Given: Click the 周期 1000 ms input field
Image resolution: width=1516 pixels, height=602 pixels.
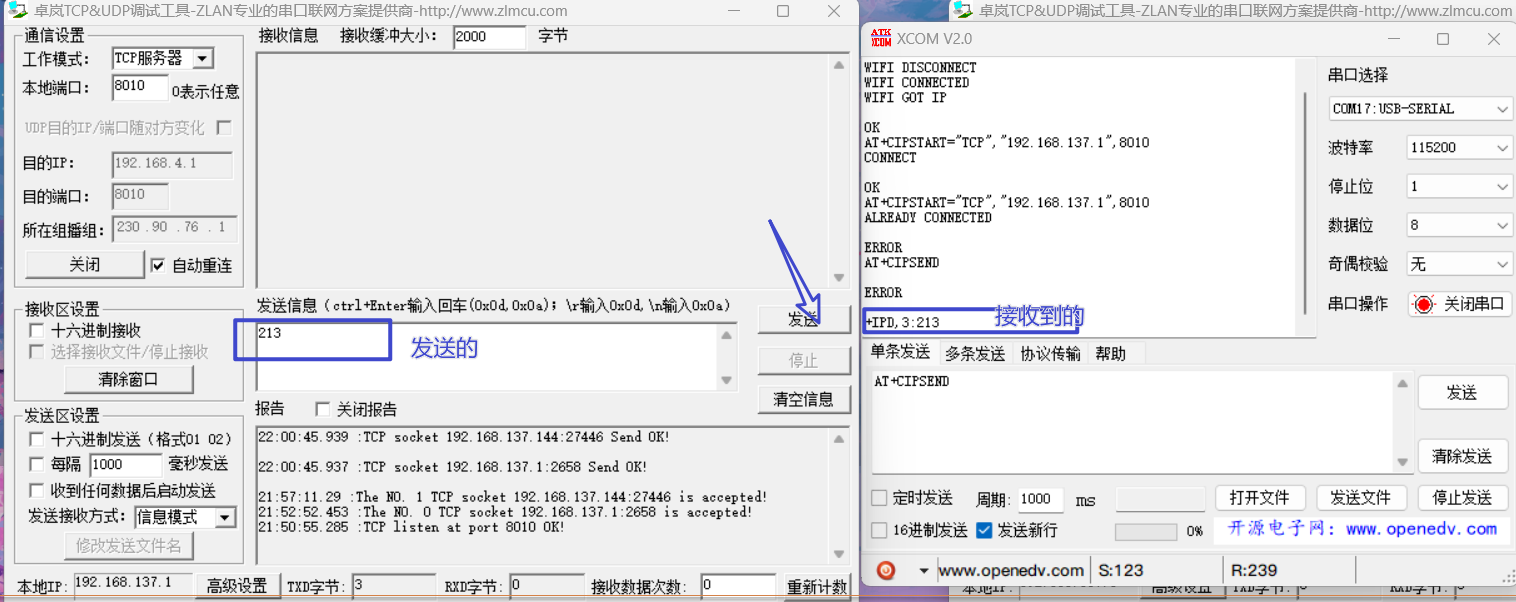Looking at the screenshot, I should [x=1039, y=499].
